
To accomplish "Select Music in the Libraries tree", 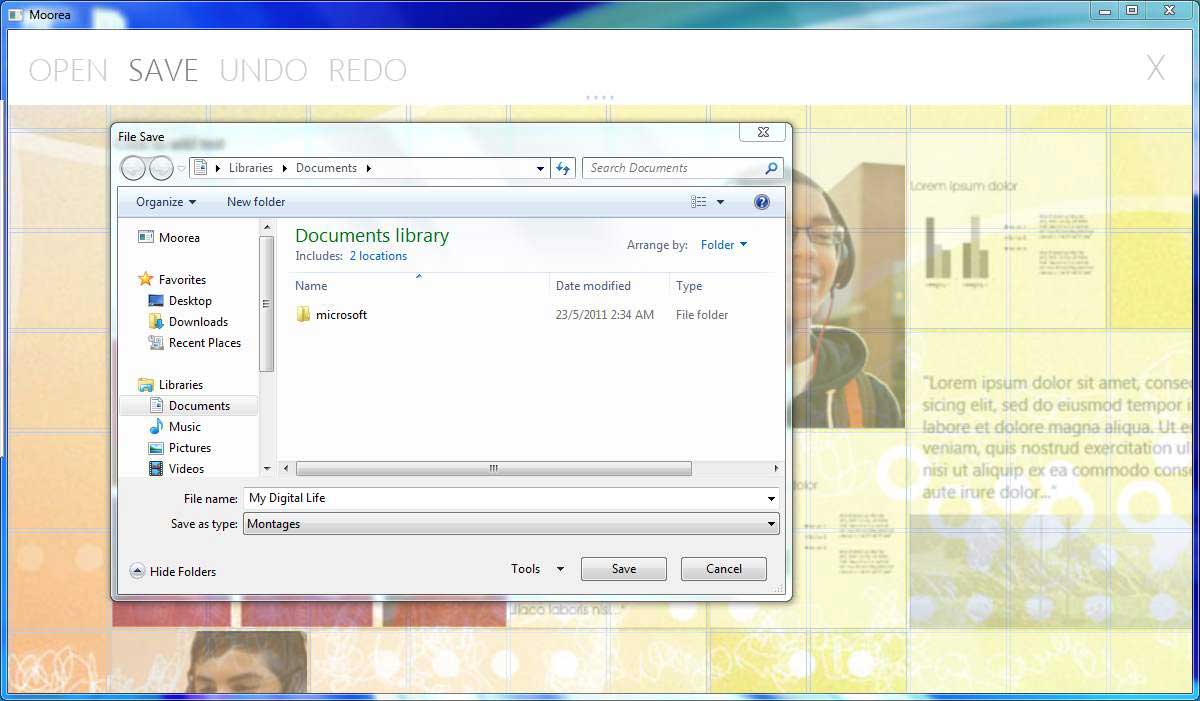I will 185,427.
